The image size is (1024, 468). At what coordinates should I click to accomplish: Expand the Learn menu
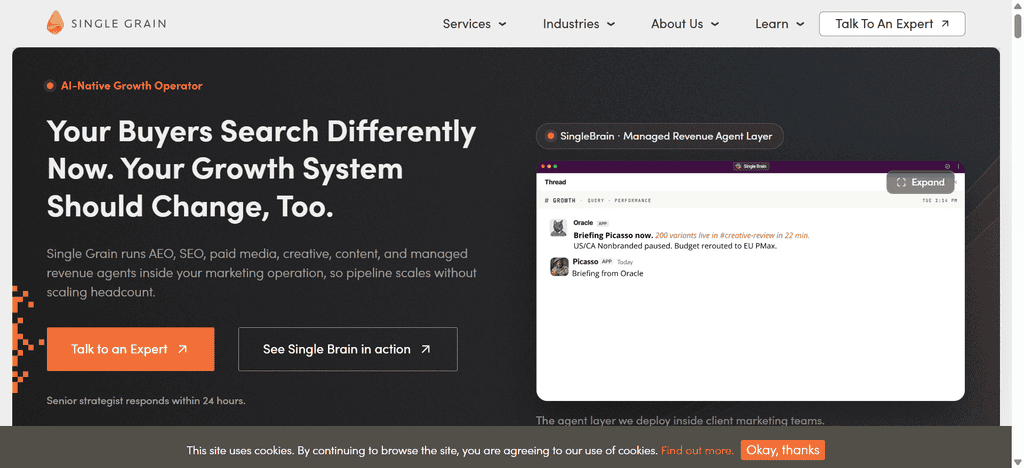(x=780, y=24)
